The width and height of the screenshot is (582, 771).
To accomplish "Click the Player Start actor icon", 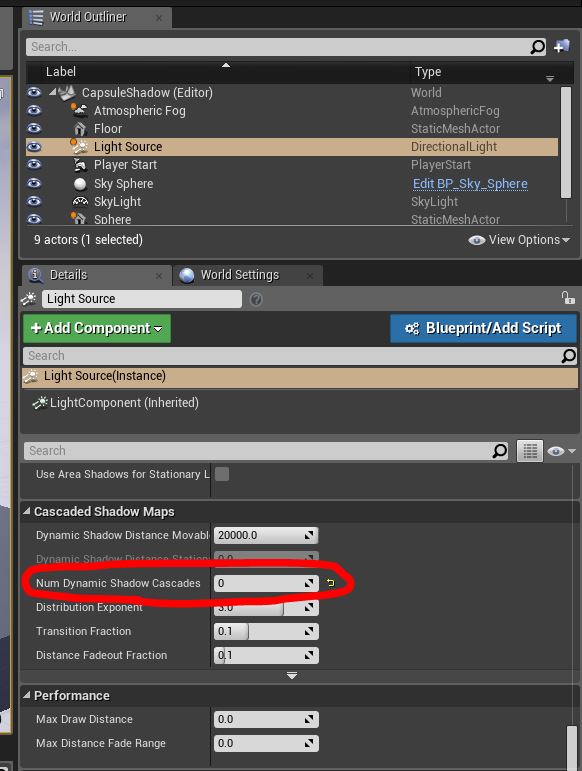I will point(80,165).
